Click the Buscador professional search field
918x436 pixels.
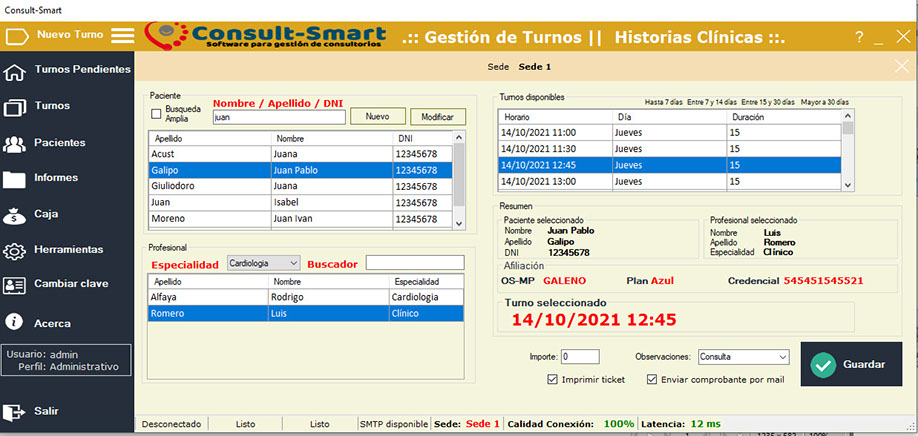tap(414, 263)
